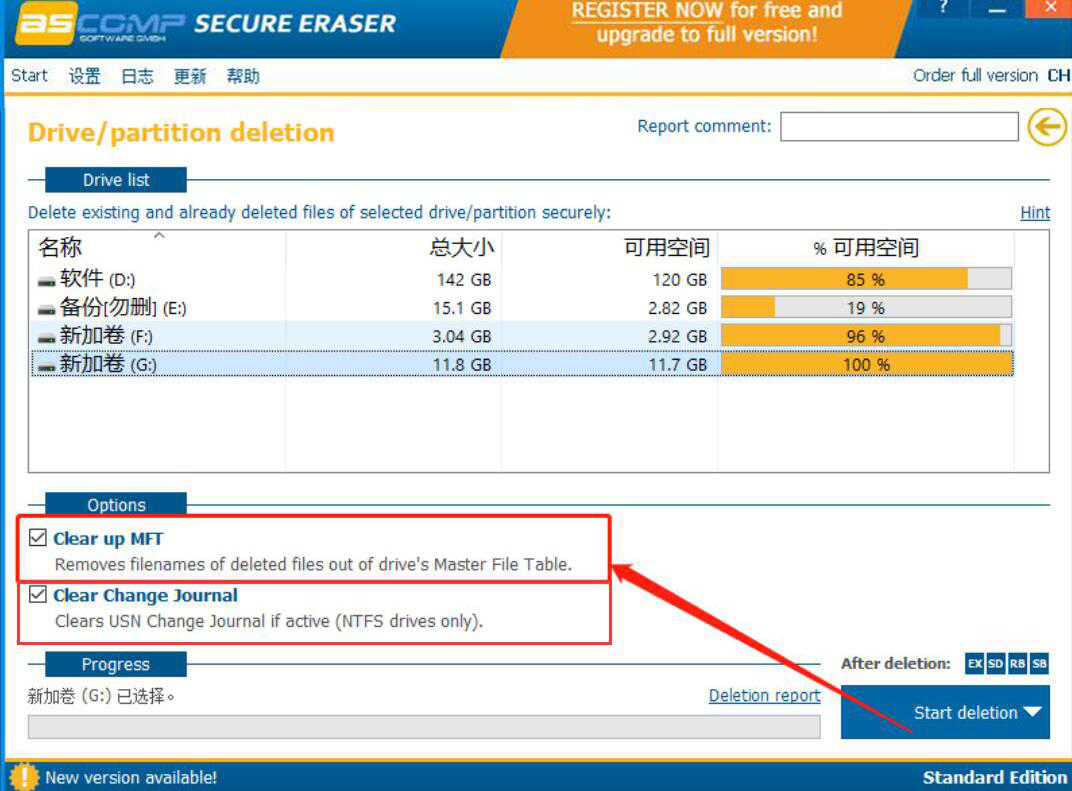The image size is (1072, 791).
Task: Click the Report comment input field
Action: click(x=899, y=126)
